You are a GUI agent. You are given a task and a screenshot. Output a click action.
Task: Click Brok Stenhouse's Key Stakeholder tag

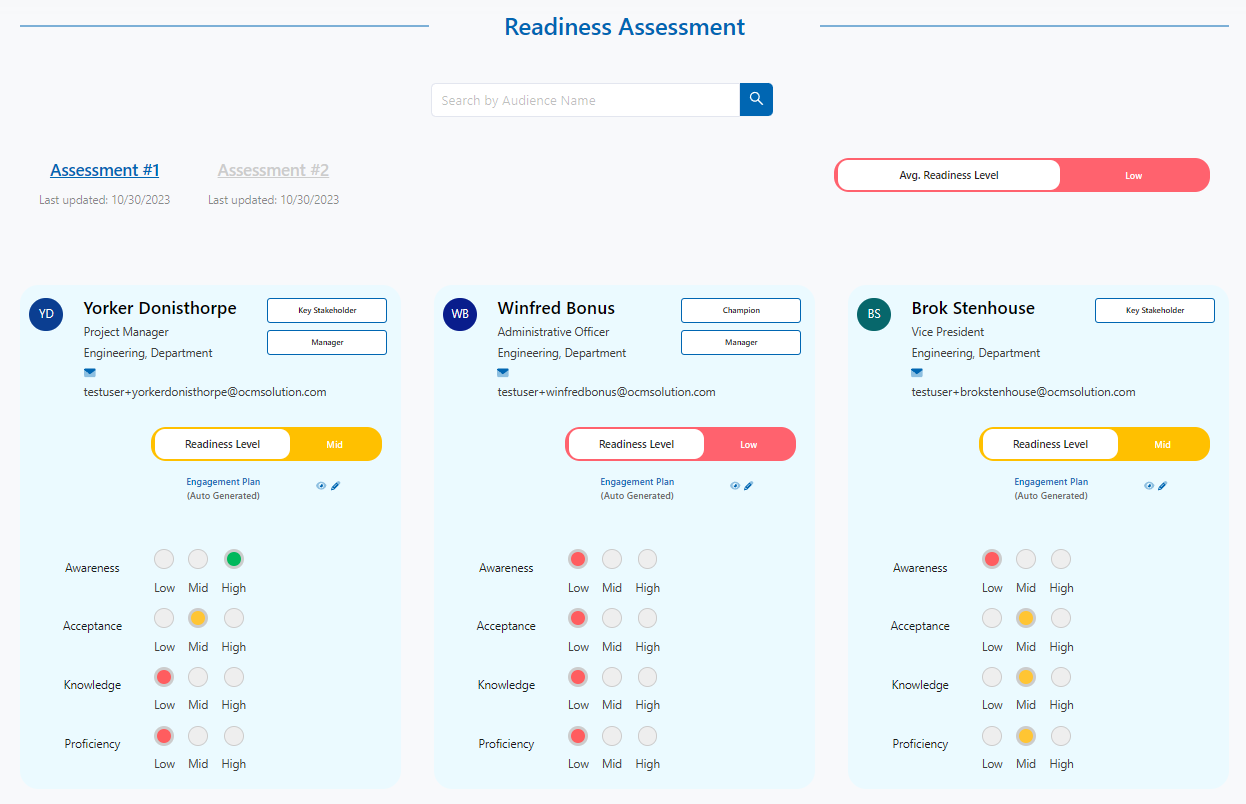point(1155,310)
